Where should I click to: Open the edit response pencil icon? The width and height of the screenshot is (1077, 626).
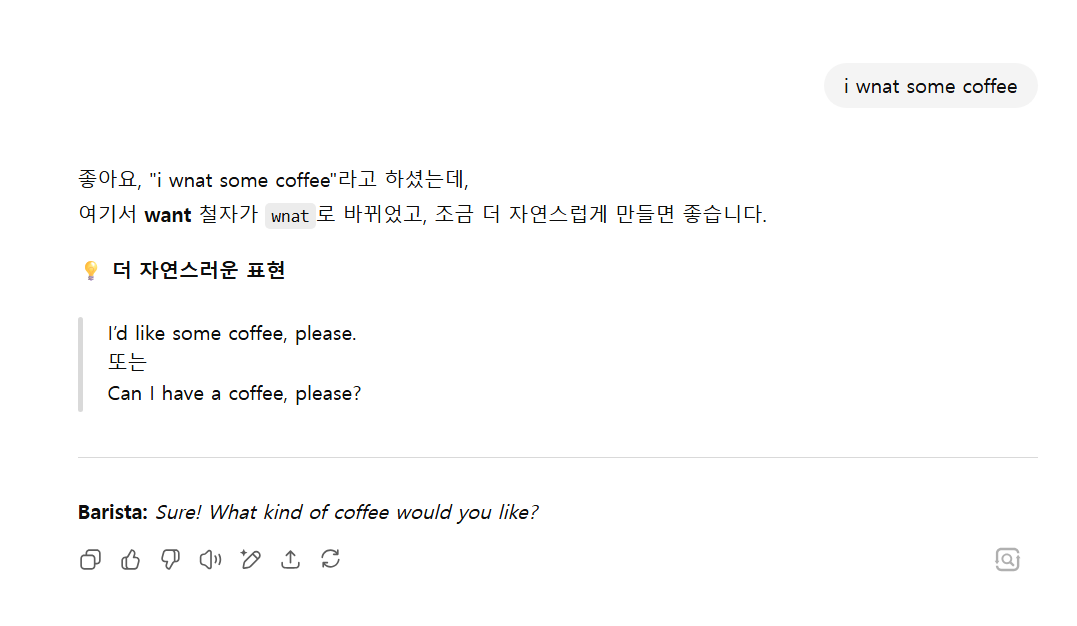pos(250,559)
